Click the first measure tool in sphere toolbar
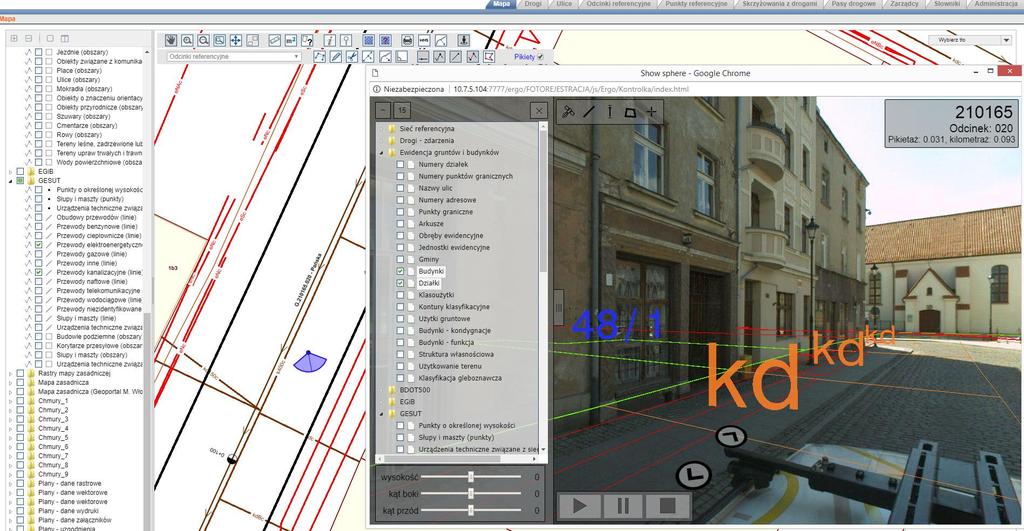Viewport: 1024px width, 531px height. pos(568,112)
